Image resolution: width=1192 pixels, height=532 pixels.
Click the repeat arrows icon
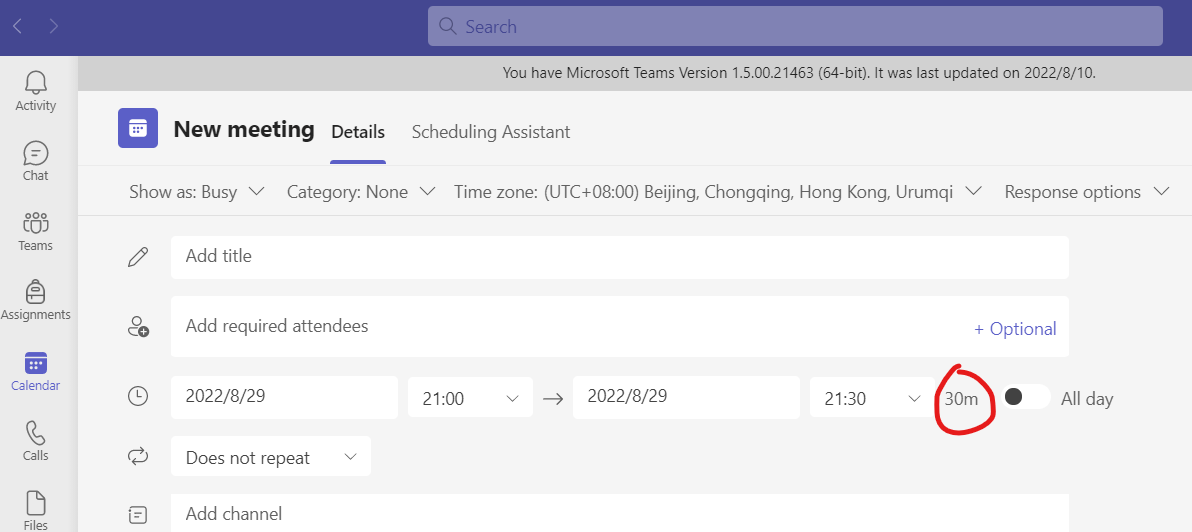(138, 456)
